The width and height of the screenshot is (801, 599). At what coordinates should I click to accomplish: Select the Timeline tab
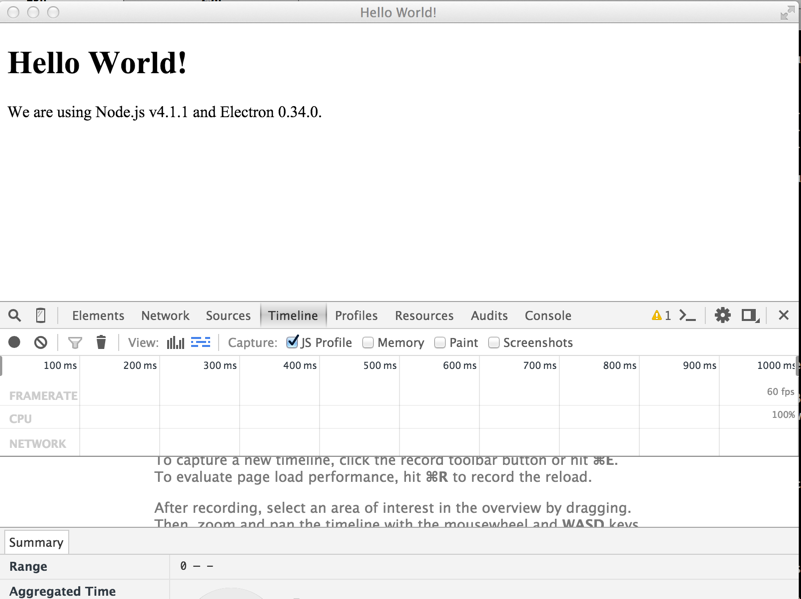click(x=293, y=316)
